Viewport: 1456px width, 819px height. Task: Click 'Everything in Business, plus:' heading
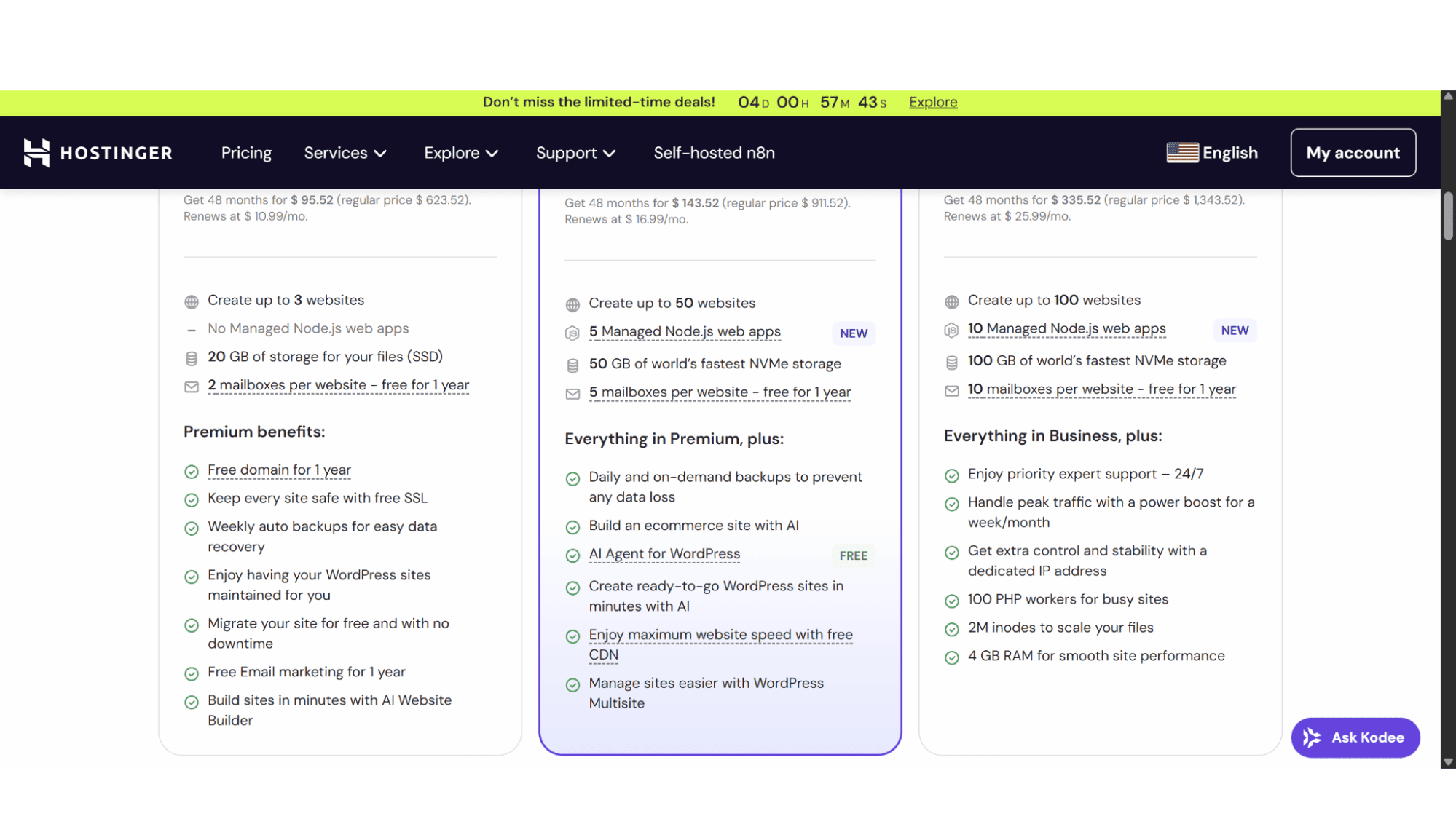1052,436
